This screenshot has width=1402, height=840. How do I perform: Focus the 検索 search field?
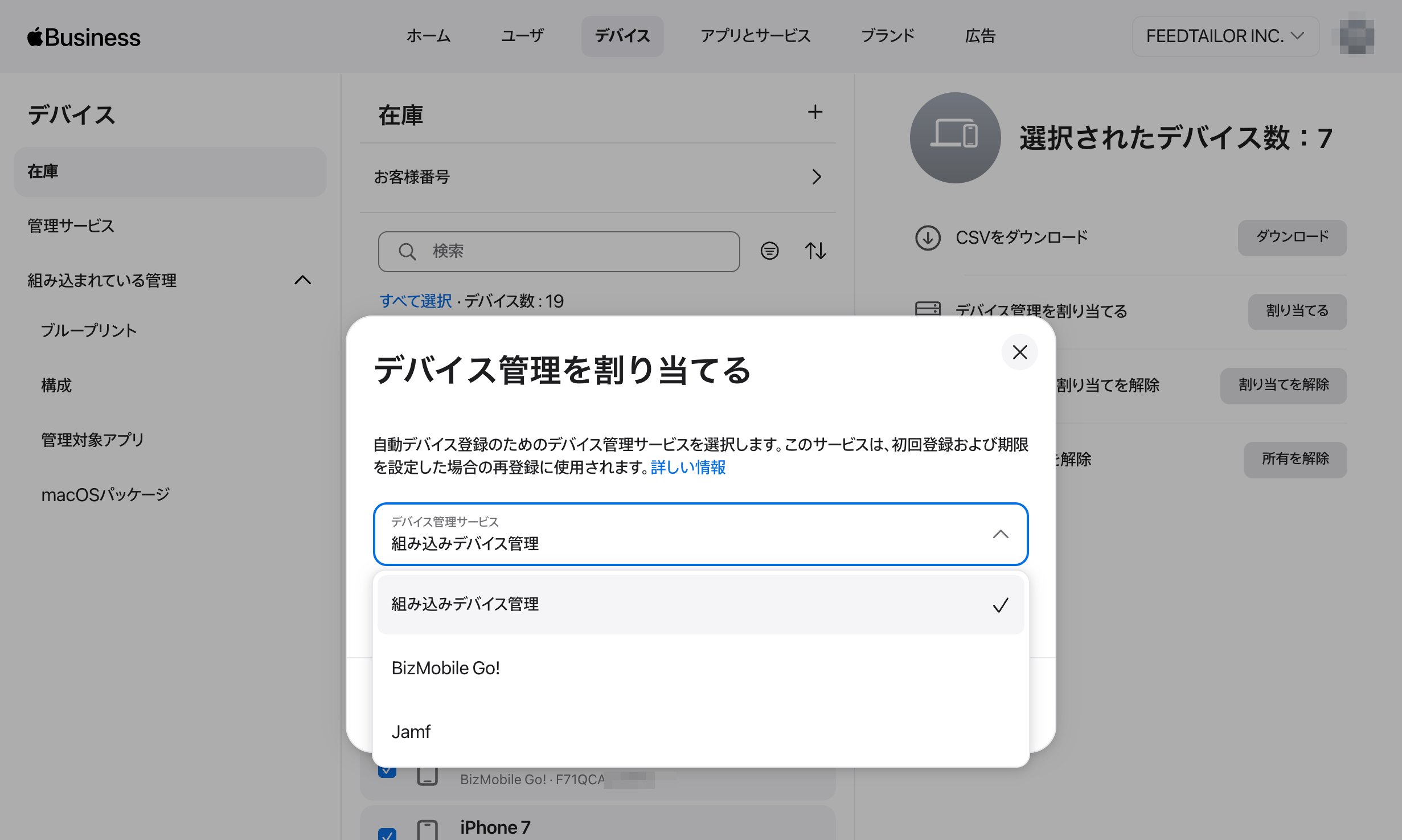coord(559,251)
